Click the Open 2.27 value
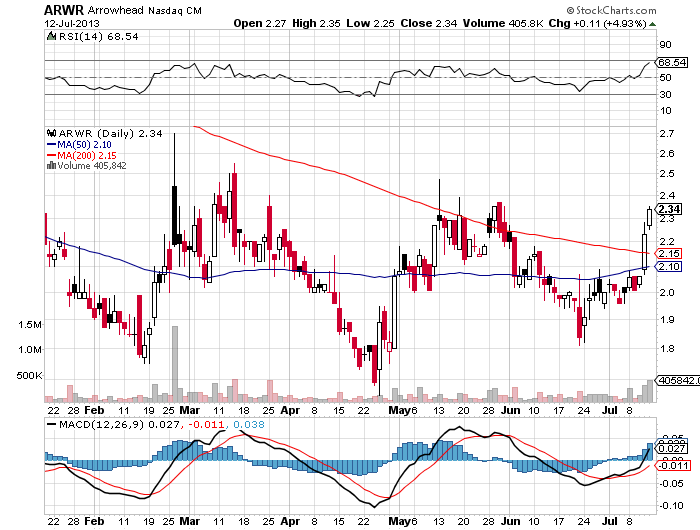Viewport: 700px width, 530px height. pyautogui.click(x=260, y=23)
